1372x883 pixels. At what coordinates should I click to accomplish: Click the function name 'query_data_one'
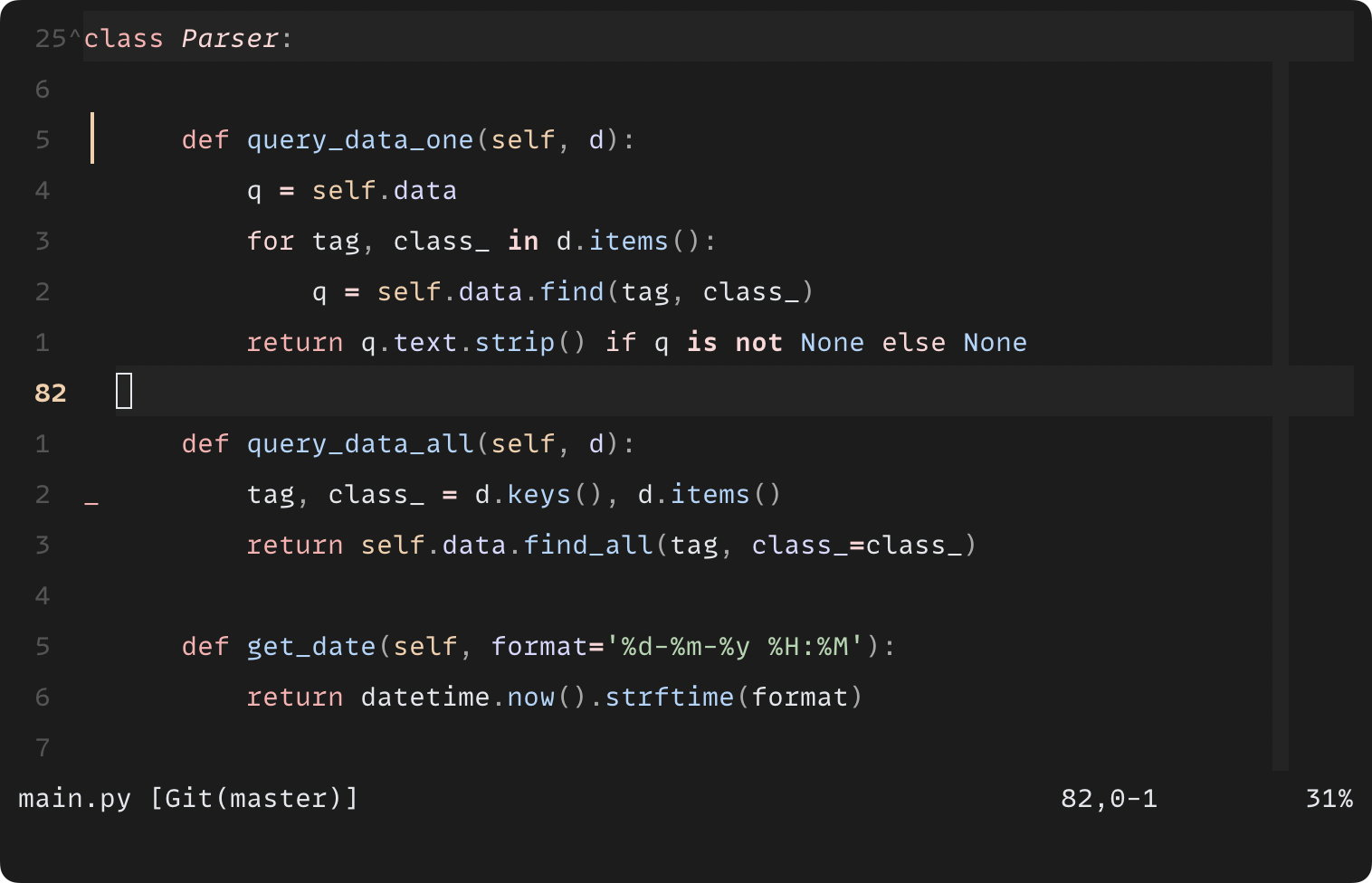pyautogui.click(x=360, y=139)
